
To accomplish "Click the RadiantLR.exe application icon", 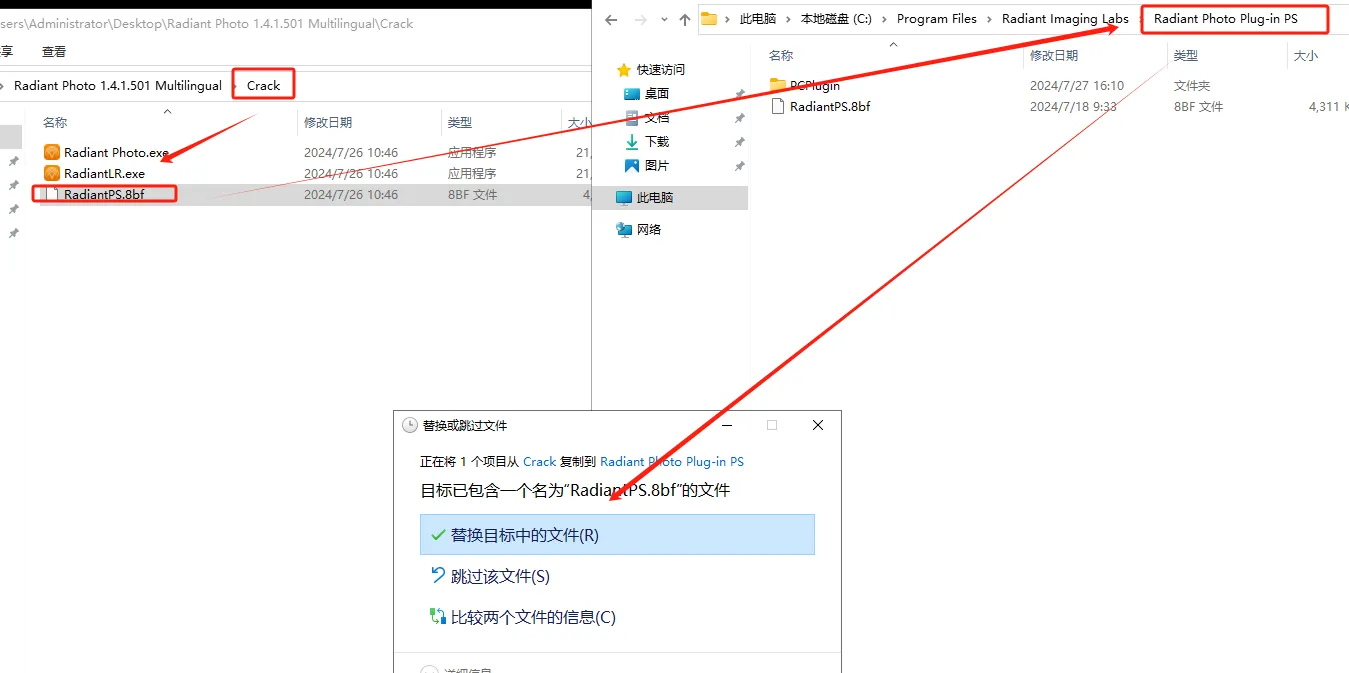I will coord(52,174).
